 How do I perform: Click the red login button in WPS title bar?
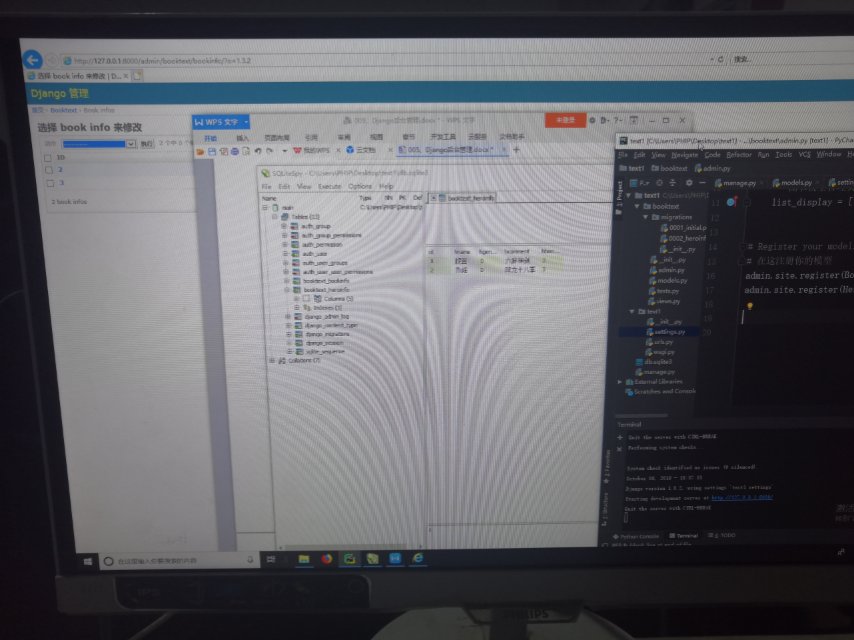coord(565,120)
